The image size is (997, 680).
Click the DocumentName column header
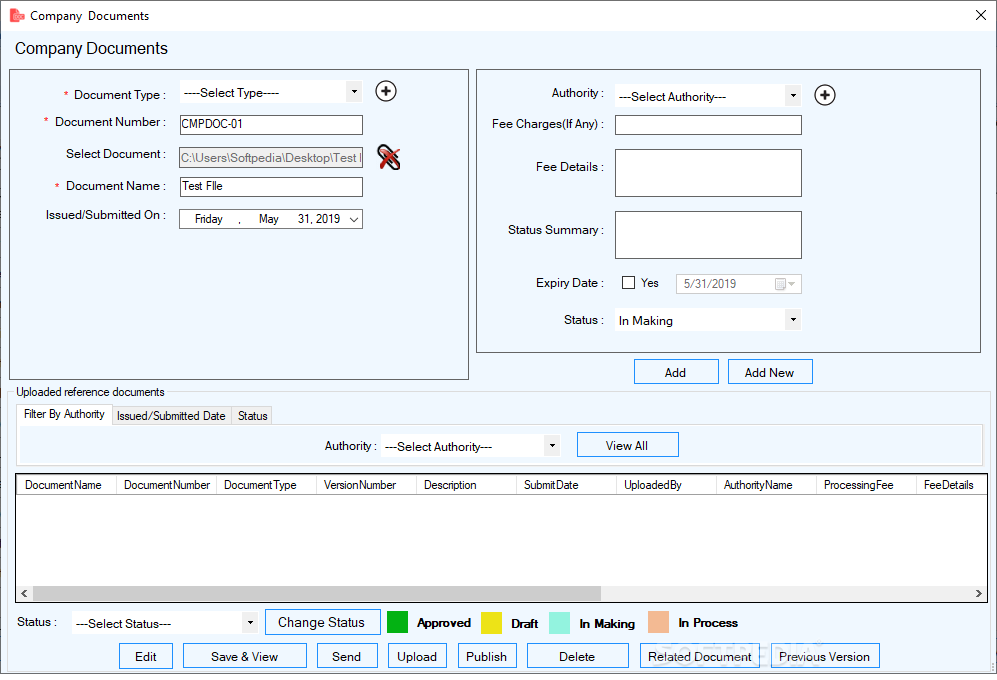point(66,485)
